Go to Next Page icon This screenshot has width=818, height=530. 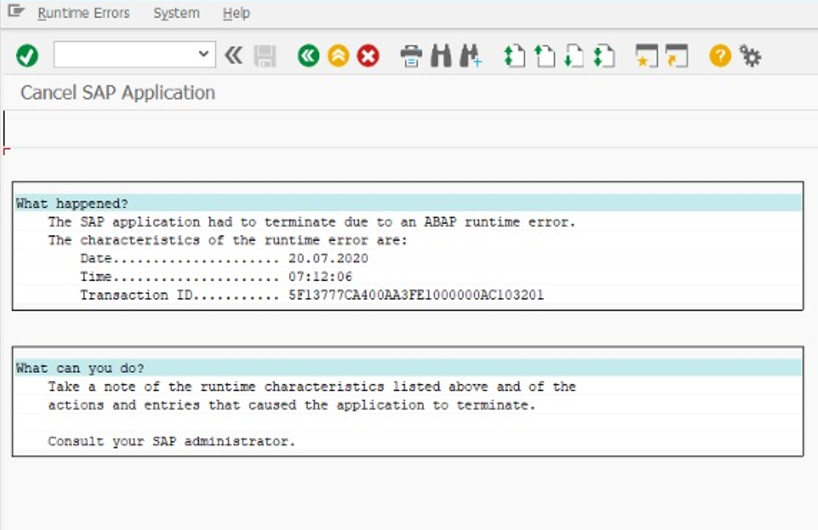pyautogui.click(x=574, y=56)
